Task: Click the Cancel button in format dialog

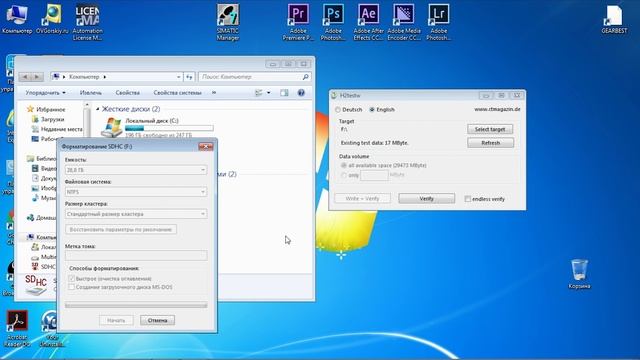Action: coord(158,320)
